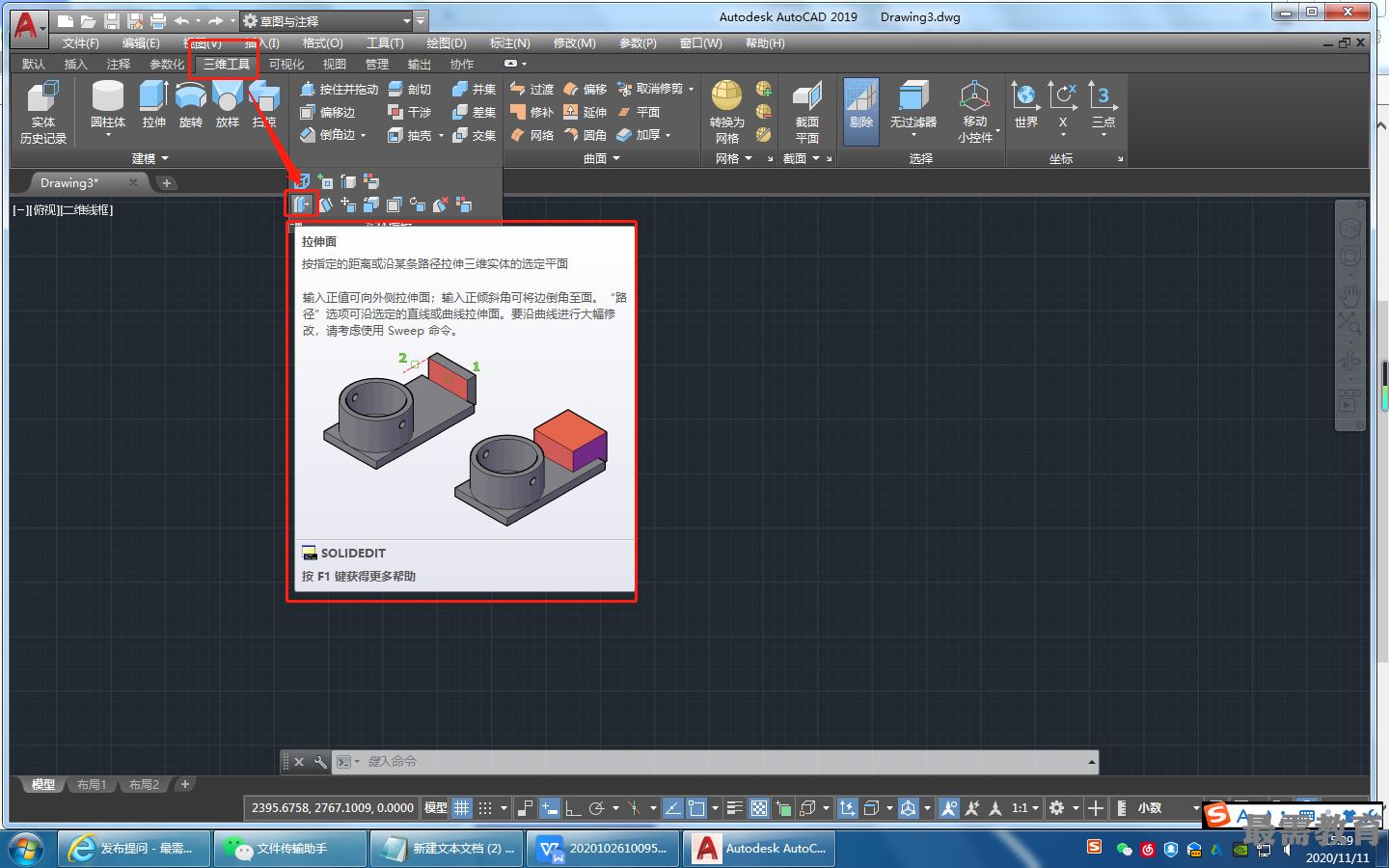Toggle the grid display in status bar
This screenshot has height=868, width=1389.
[x=462, y=808]
